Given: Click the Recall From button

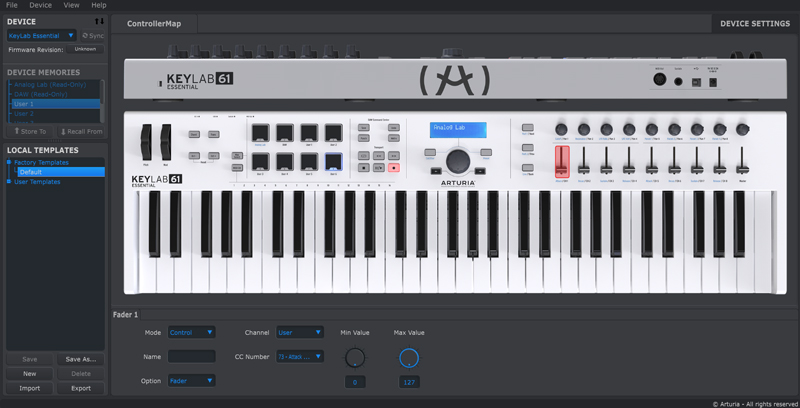Looking at the screenshot, I should click(81, 131).
